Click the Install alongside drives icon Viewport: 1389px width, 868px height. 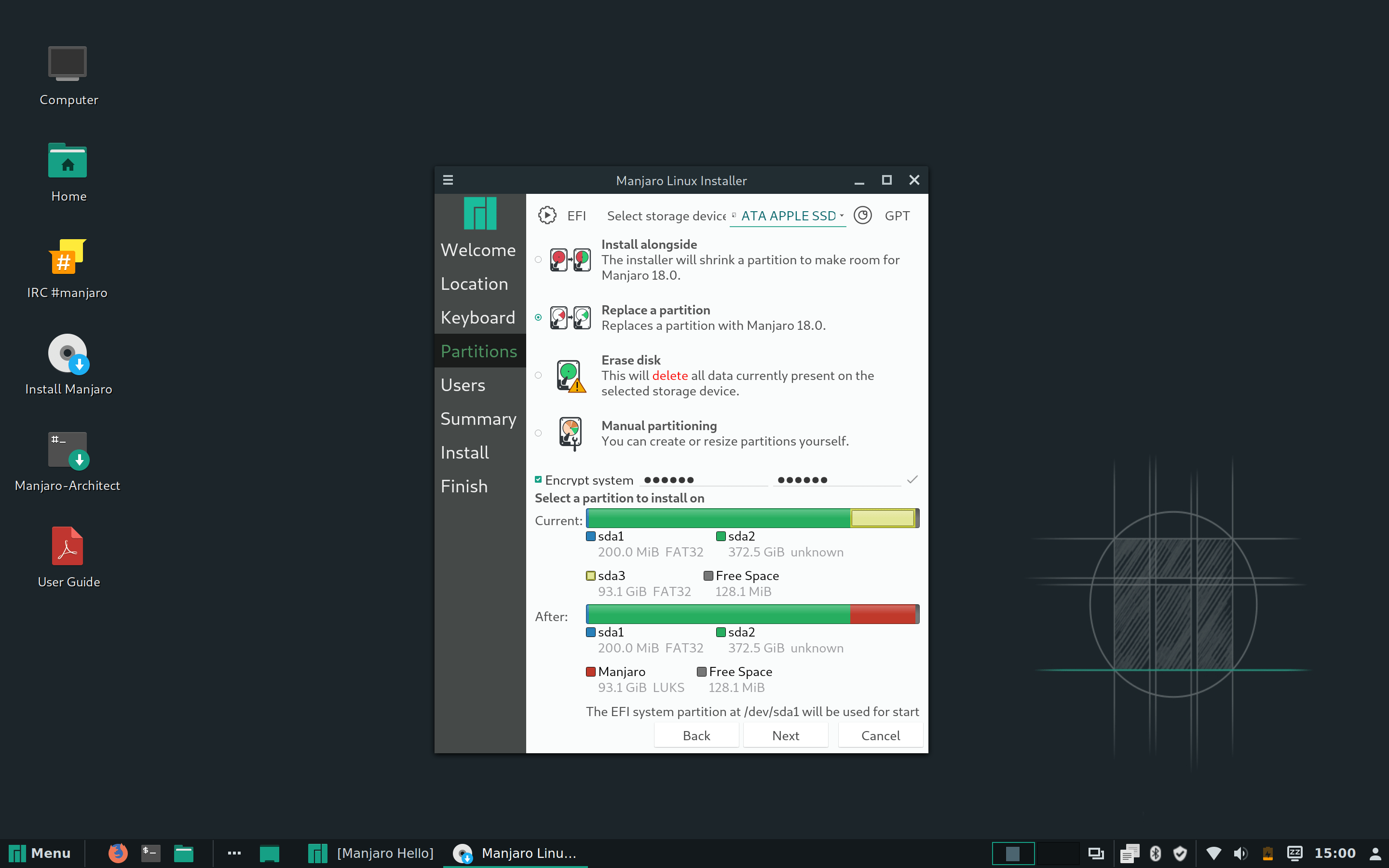[570, 259]
